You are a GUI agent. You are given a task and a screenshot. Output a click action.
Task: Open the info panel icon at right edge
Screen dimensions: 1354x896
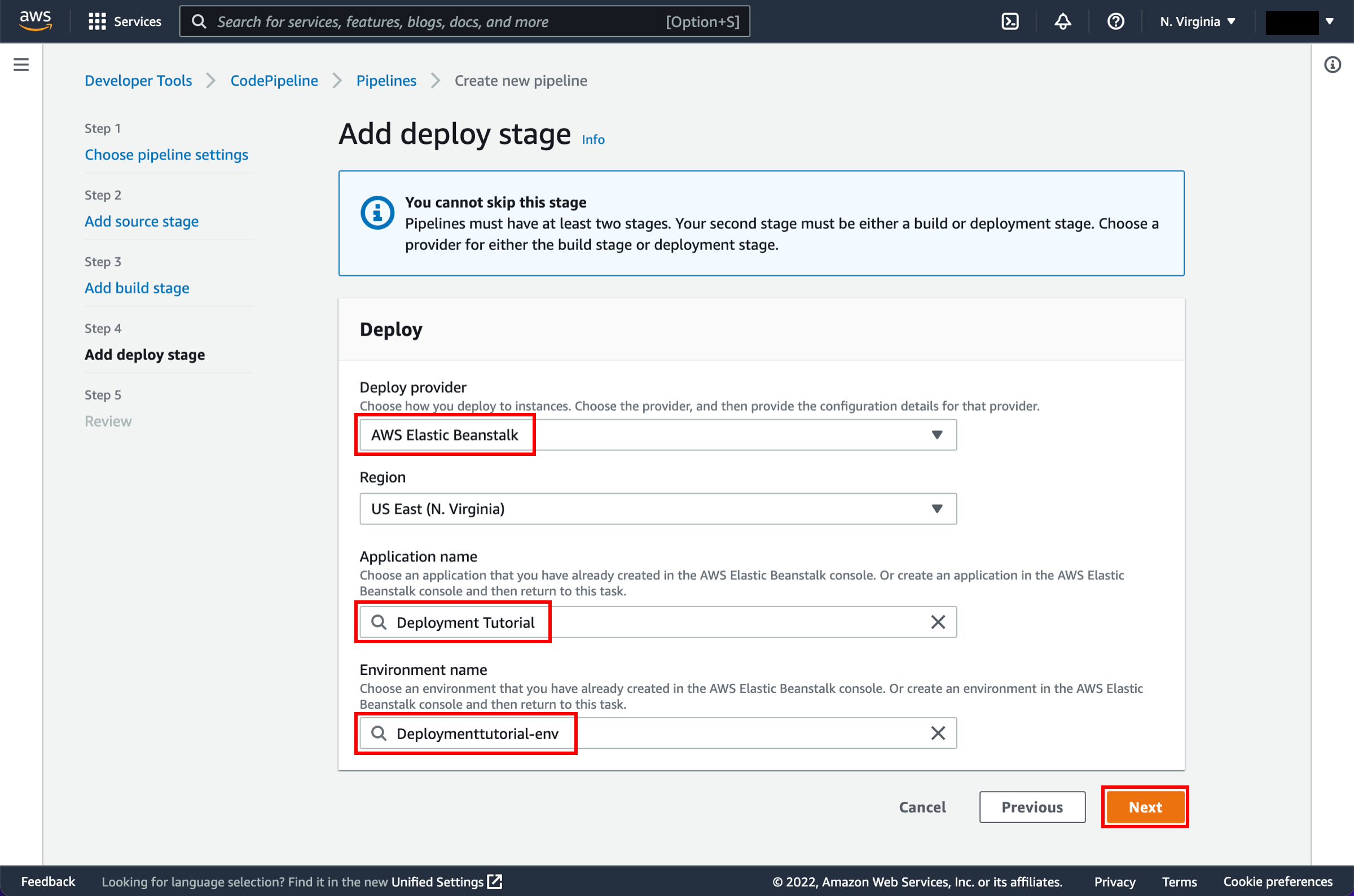pos(1333,64)
